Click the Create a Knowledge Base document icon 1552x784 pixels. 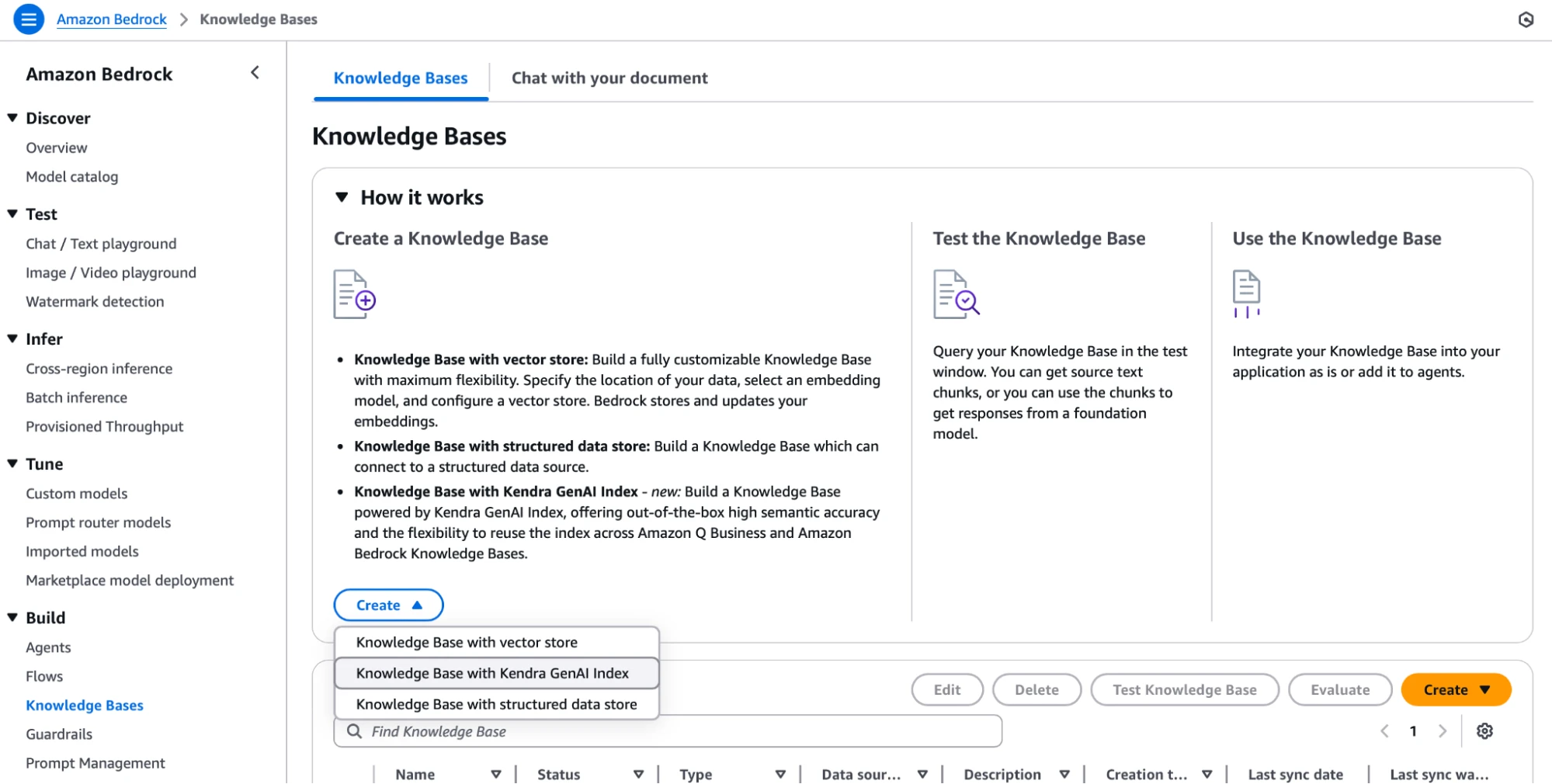click(355, 294)
